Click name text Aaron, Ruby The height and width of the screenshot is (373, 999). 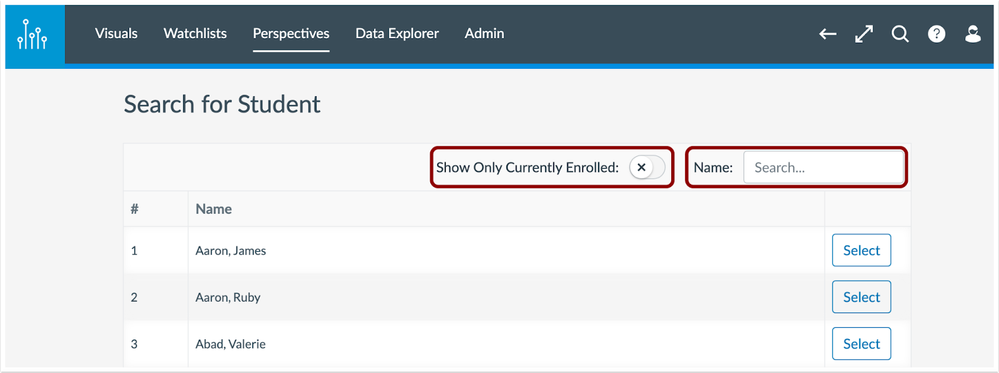(227, 298)
